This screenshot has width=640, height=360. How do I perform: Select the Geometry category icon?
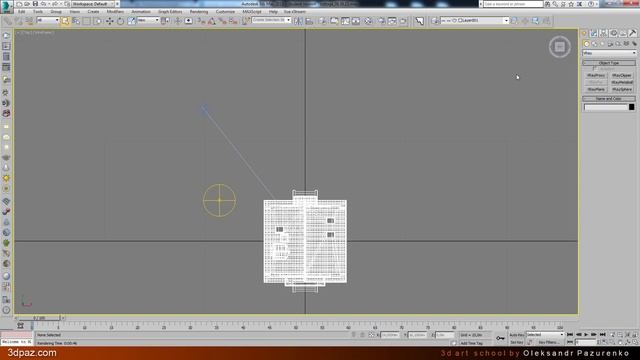(587, 44)
